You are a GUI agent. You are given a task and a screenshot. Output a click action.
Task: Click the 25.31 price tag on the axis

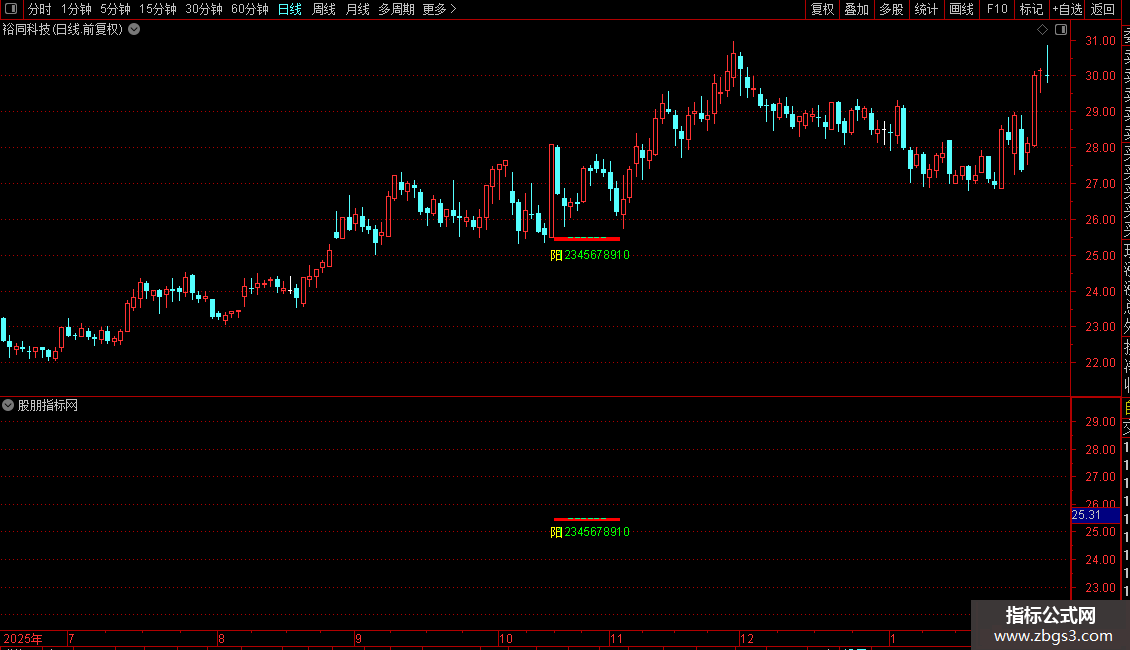click(x=1095, y=515)
